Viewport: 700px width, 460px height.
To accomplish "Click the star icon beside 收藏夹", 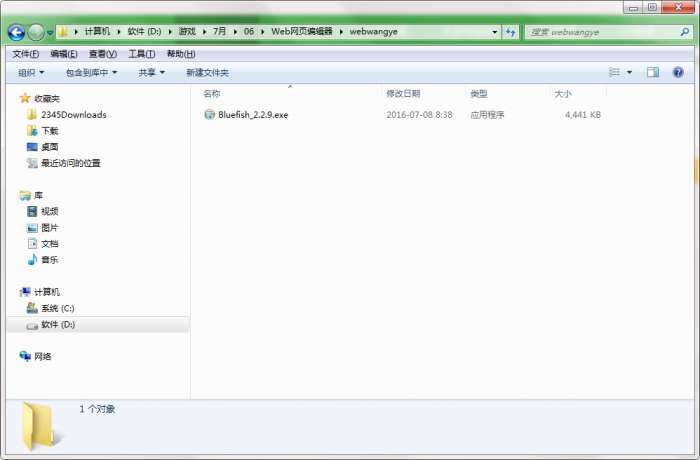I will (x=25, y=98).
